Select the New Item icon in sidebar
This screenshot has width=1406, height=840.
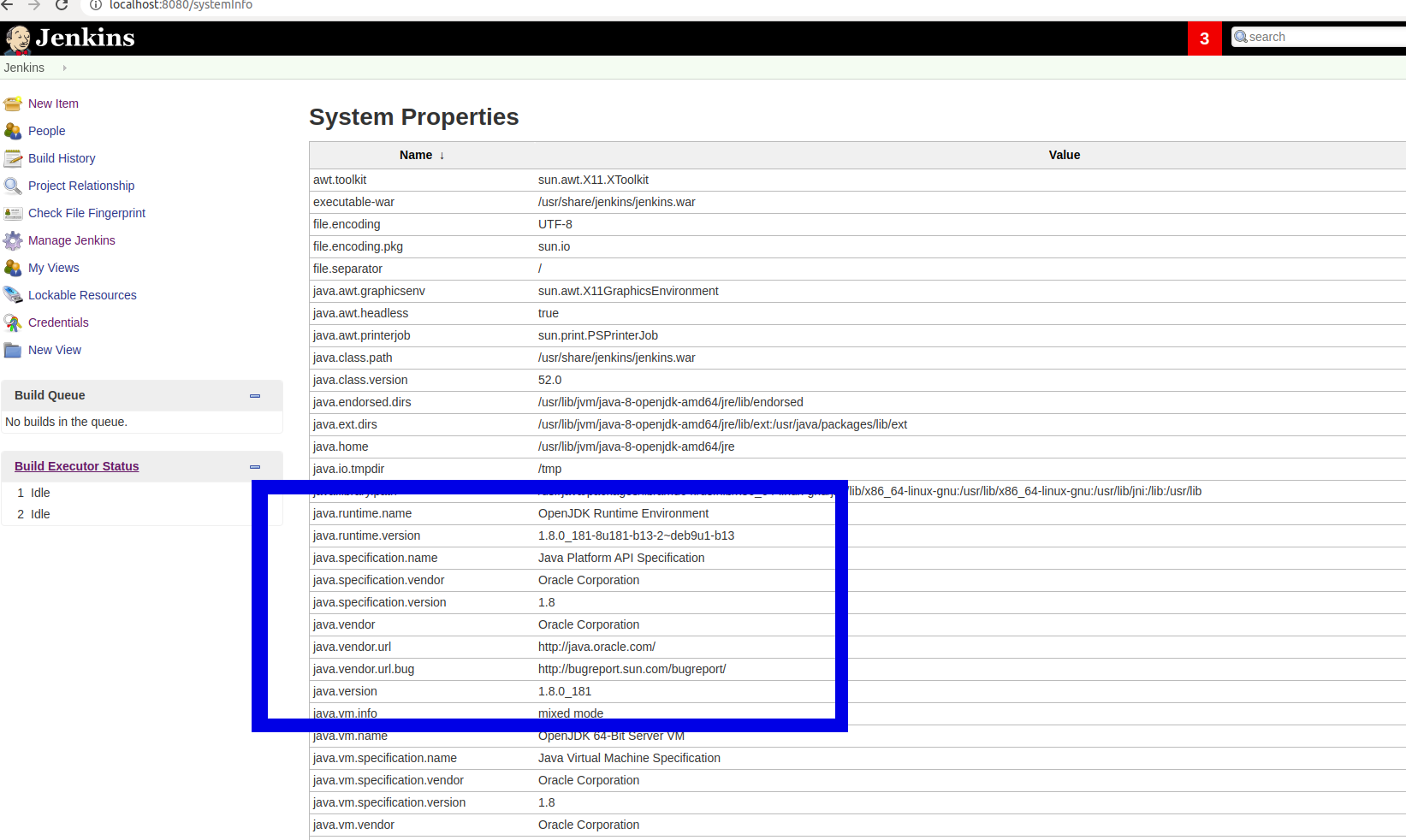[x=13, y=103]
